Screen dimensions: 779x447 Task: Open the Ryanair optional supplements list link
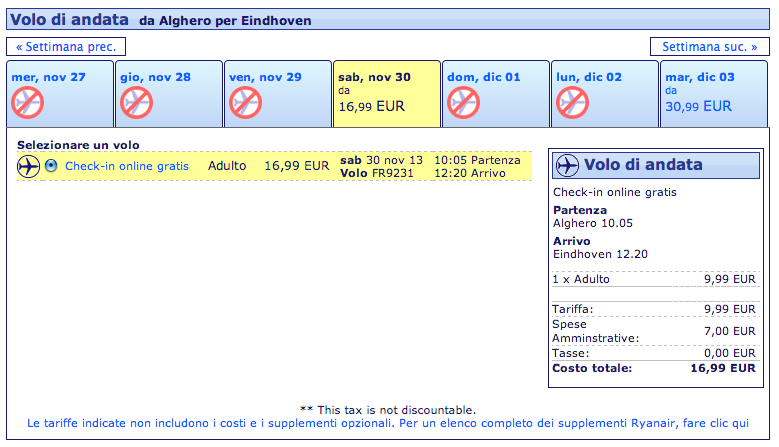388,423
